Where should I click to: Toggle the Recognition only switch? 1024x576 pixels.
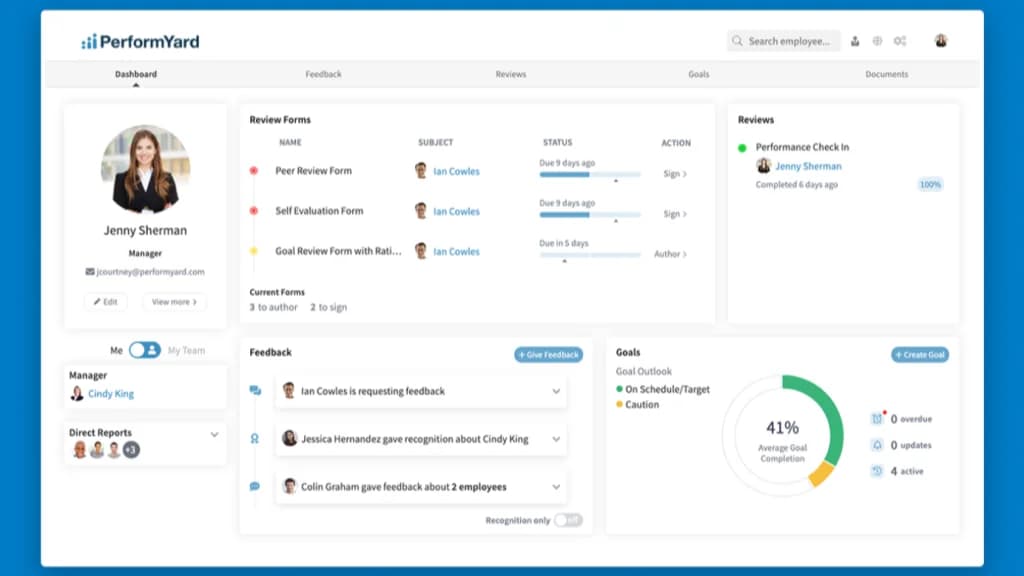[x=568, y=520]
